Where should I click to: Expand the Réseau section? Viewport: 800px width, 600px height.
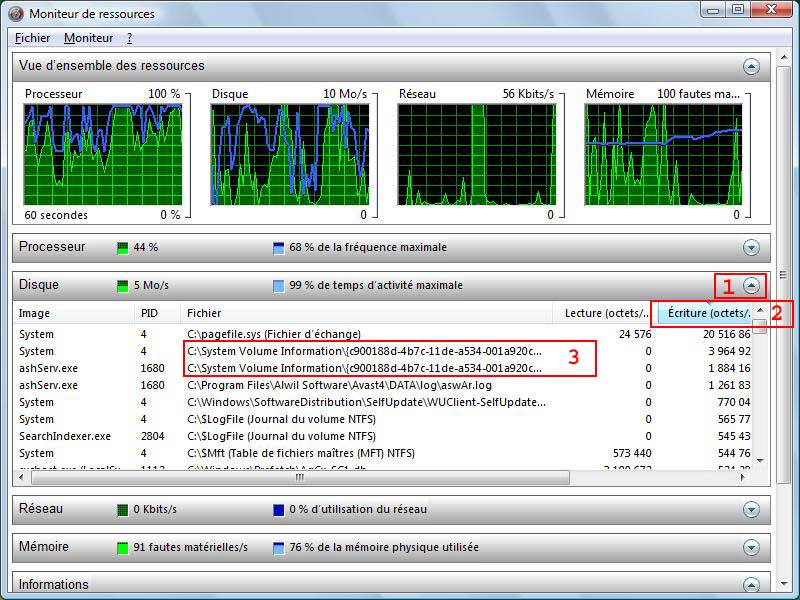click(x=751, y=509)
